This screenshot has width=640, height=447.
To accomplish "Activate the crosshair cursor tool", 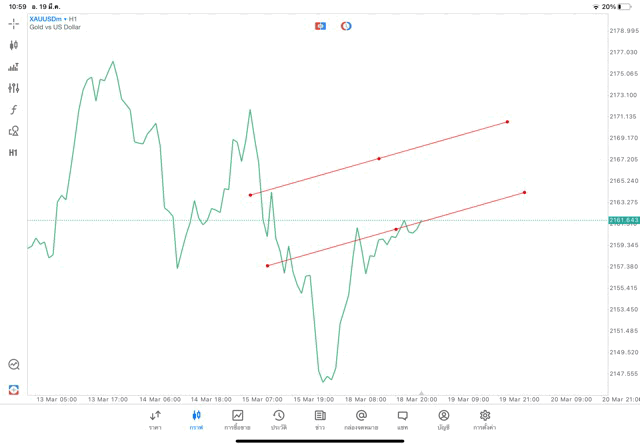I will coord(13,24).
